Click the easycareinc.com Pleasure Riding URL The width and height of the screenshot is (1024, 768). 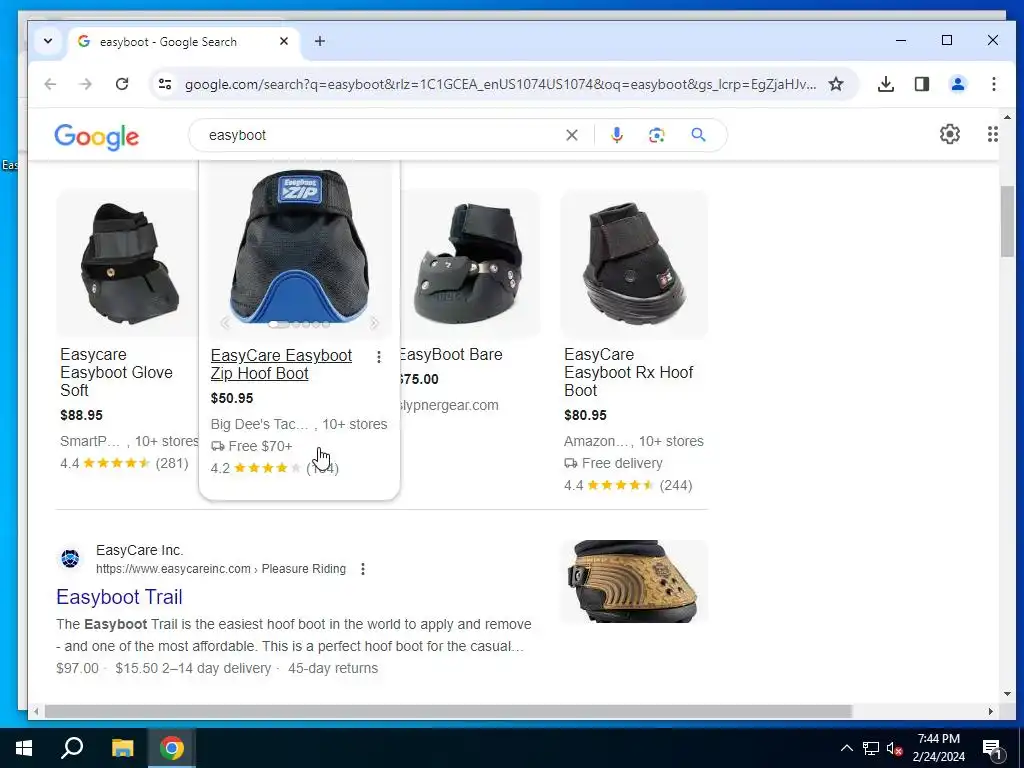click(x=221, y=569)
